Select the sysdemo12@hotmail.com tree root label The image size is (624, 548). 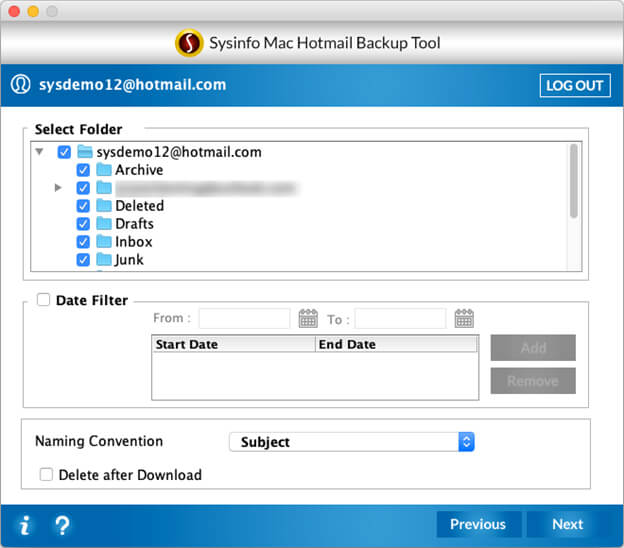(179, 152)
